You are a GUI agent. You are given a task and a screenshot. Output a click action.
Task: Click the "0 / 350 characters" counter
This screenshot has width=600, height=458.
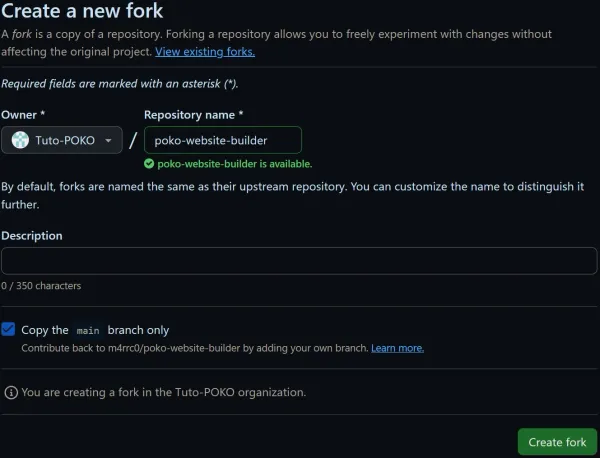(x=41, y=286)
